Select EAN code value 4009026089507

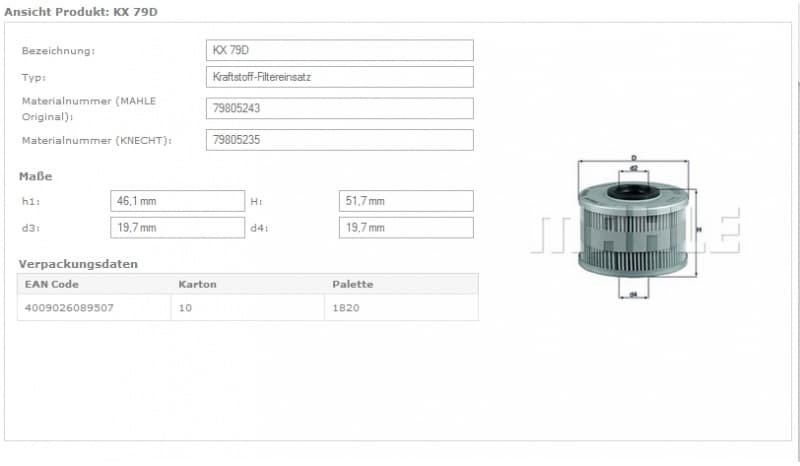(69, 308)
